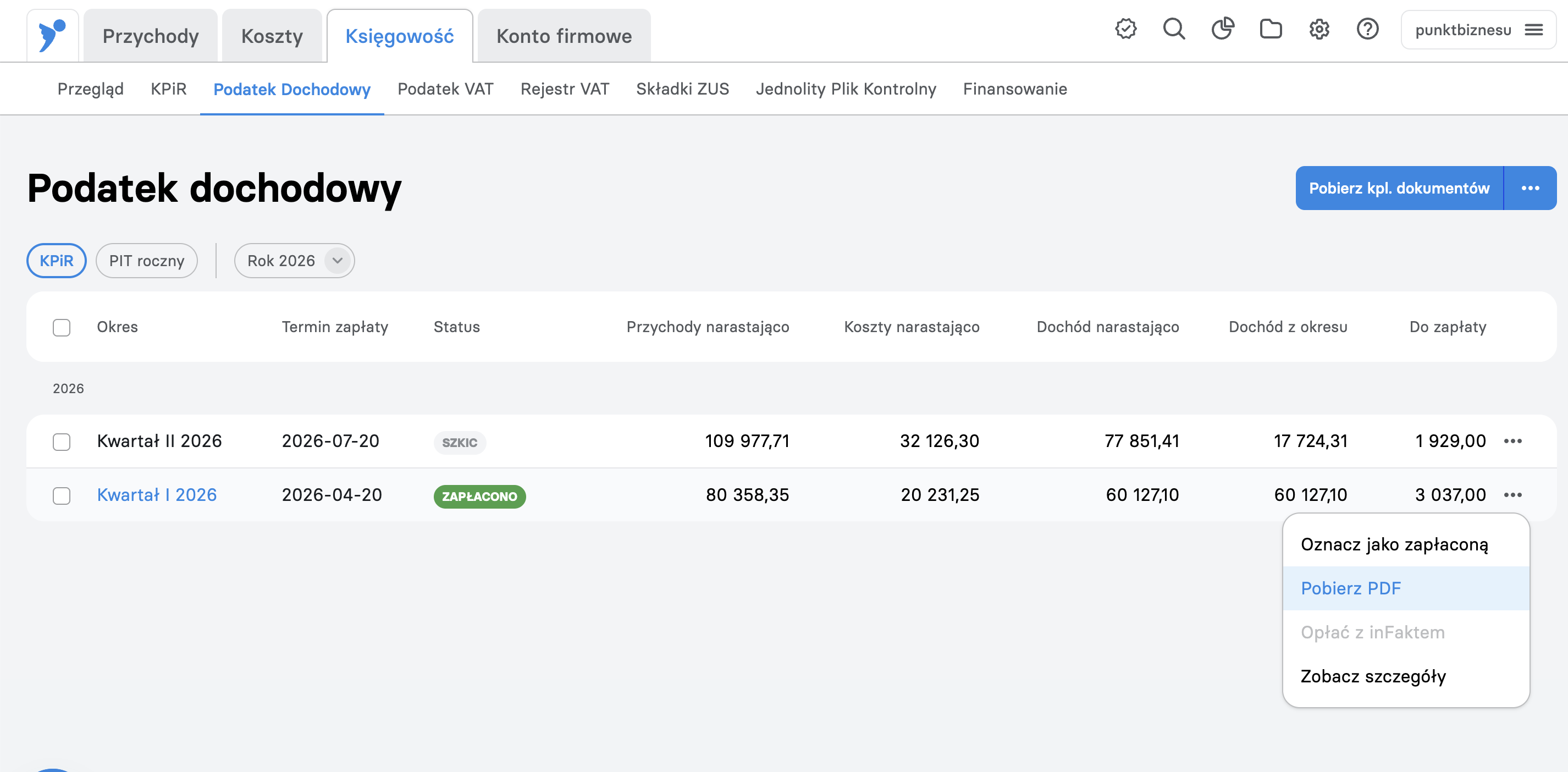Open the punktbiznesu account dropdown
The height and width of the screenshot is (772, 1568).
[x=1478, y=29]
